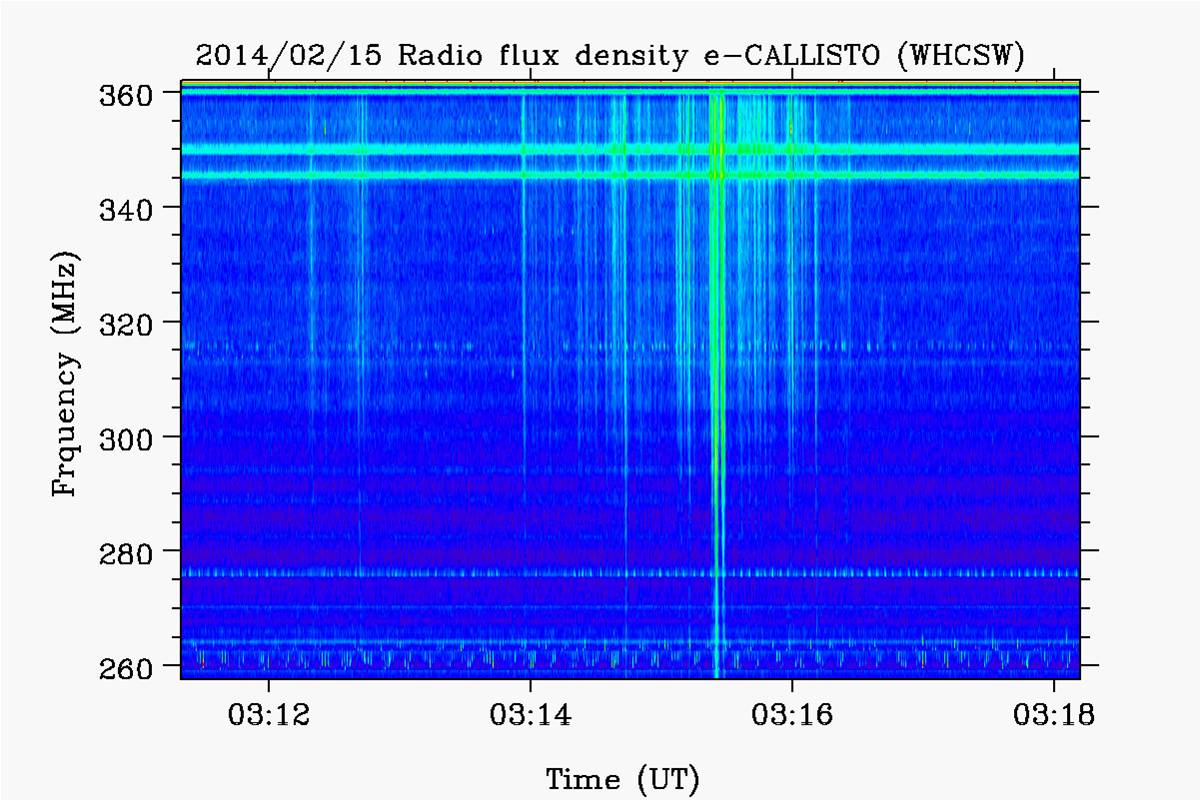The image size is (1201, 801).
Task: Click the 'Time (UT)' axis label
Action: pyautogui.click(x=622, y=778)
